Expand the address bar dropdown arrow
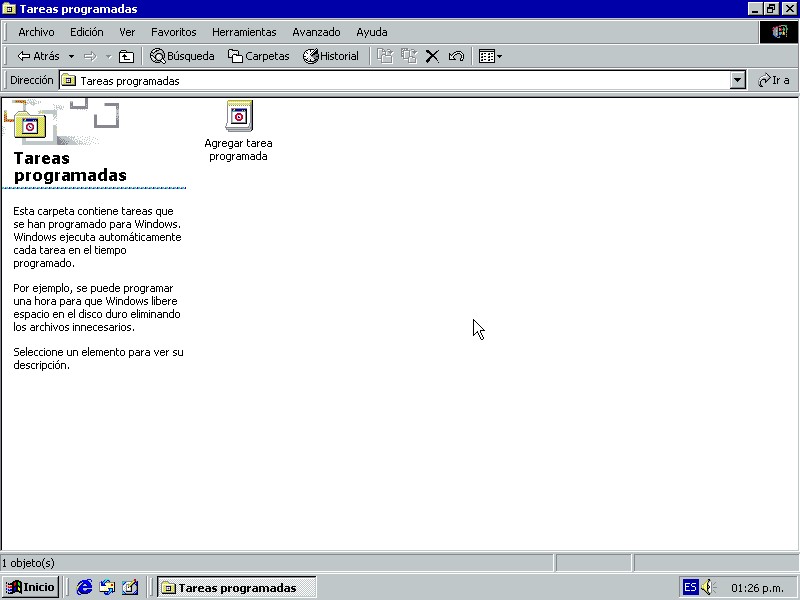Image resolution: width=800 pixels, height=600 pixels. [x=738, y=81]
